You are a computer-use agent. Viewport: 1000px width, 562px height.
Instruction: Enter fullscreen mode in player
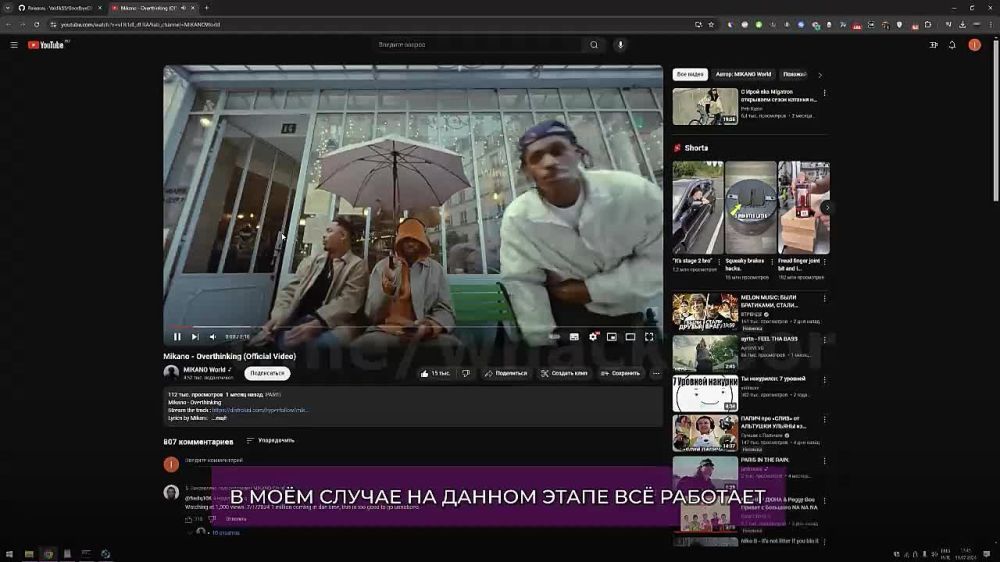pyautogui.click(x=649, y=337)
